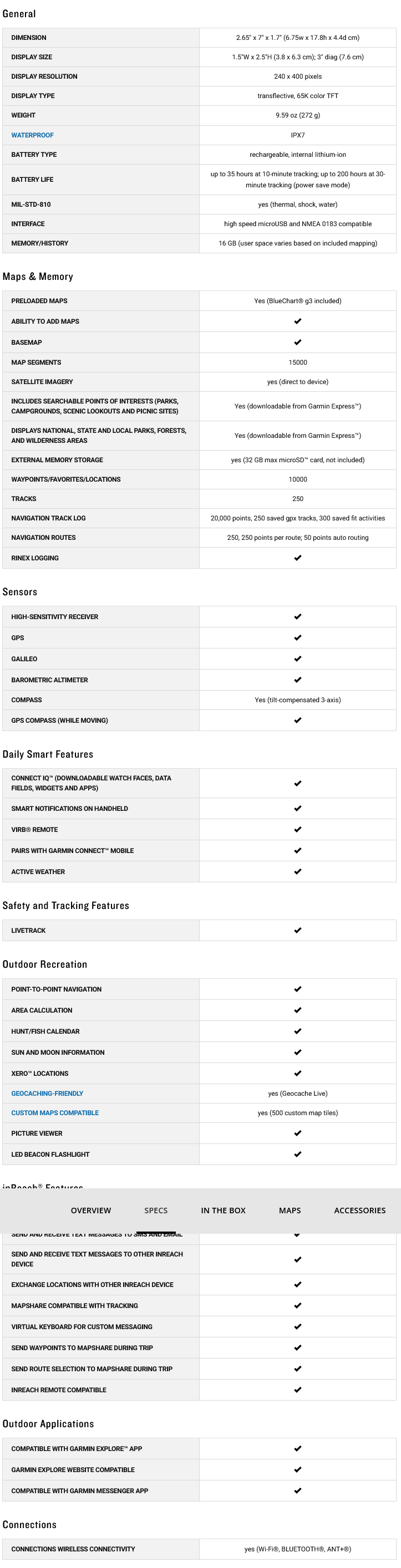The width and height of the screenshot is (401, 1568).
Task: Click the RINEX Logging checkmark
Action: 297,558
